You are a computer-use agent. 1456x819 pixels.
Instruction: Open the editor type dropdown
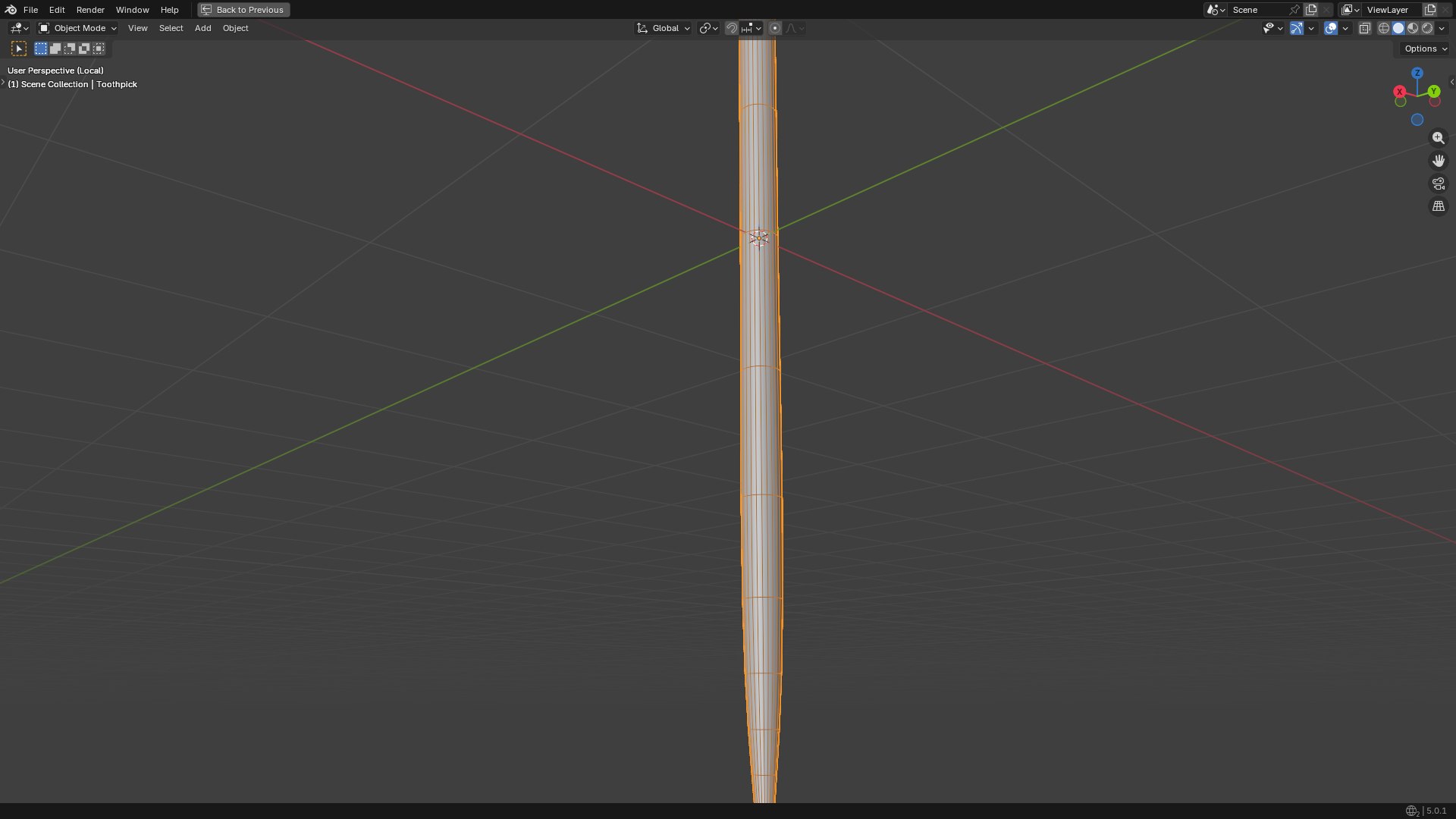(x=19, y=28)
